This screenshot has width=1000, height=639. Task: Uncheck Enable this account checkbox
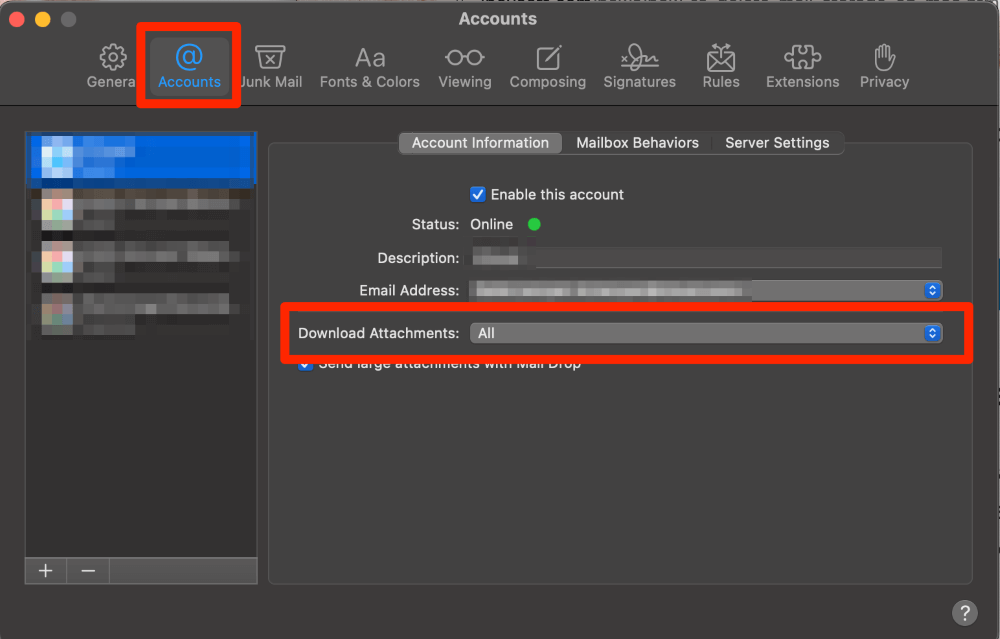(x=478, y=194)
